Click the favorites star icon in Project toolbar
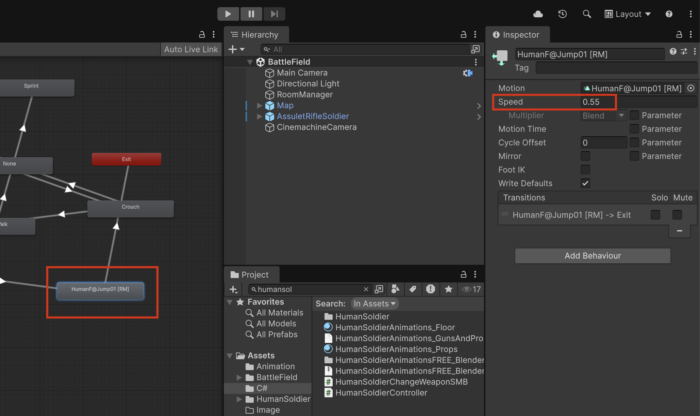This screenshot has width=700, height=416. pos(447,289)
